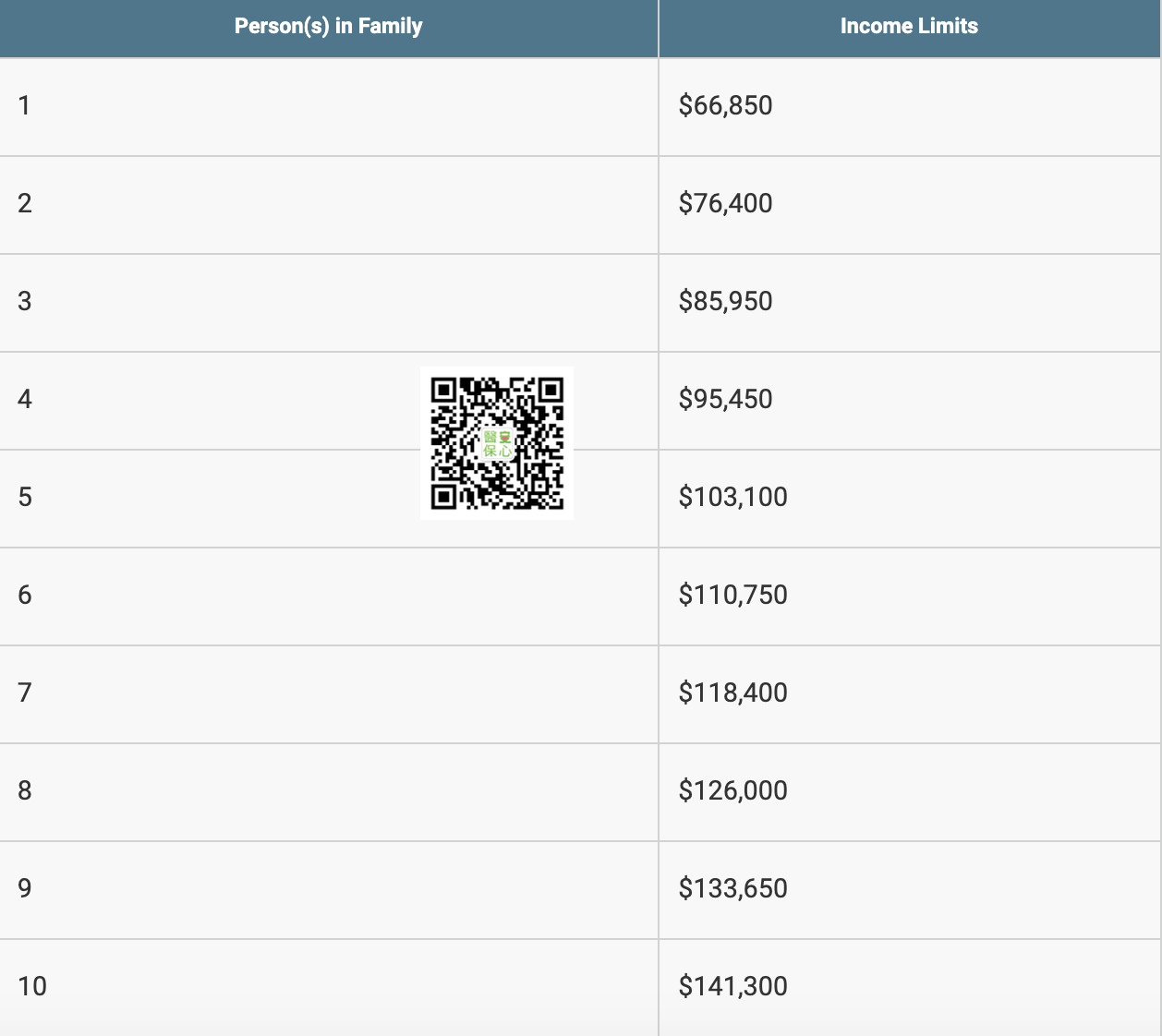This screenshot has height=1036, width=1162.
Task: Click the $126,000 income limit
Action: (x=732, y=791)
